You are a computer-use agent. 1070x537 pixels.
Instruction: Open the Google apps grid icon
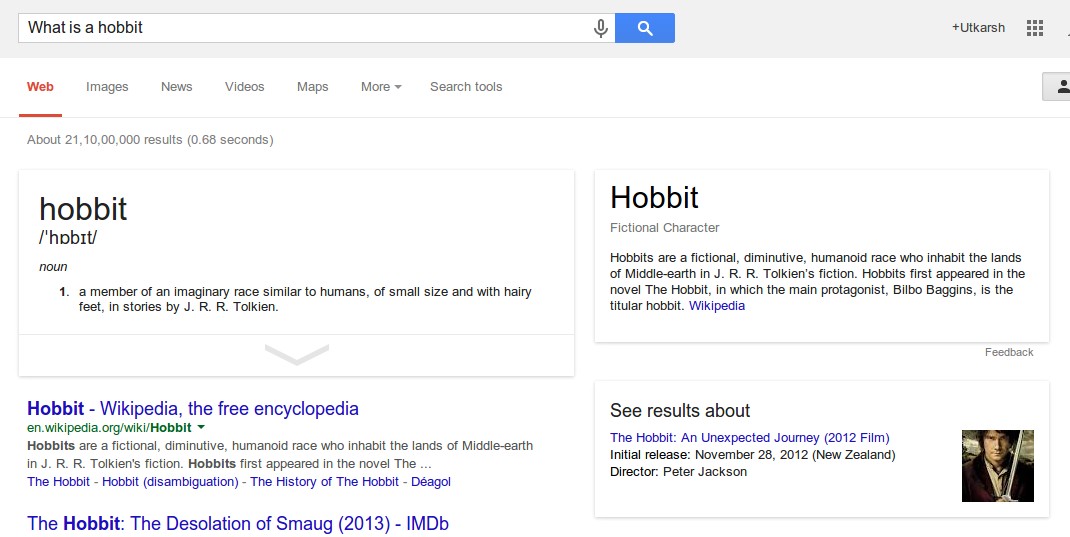pyautogui.click(x=1035, y=28)
